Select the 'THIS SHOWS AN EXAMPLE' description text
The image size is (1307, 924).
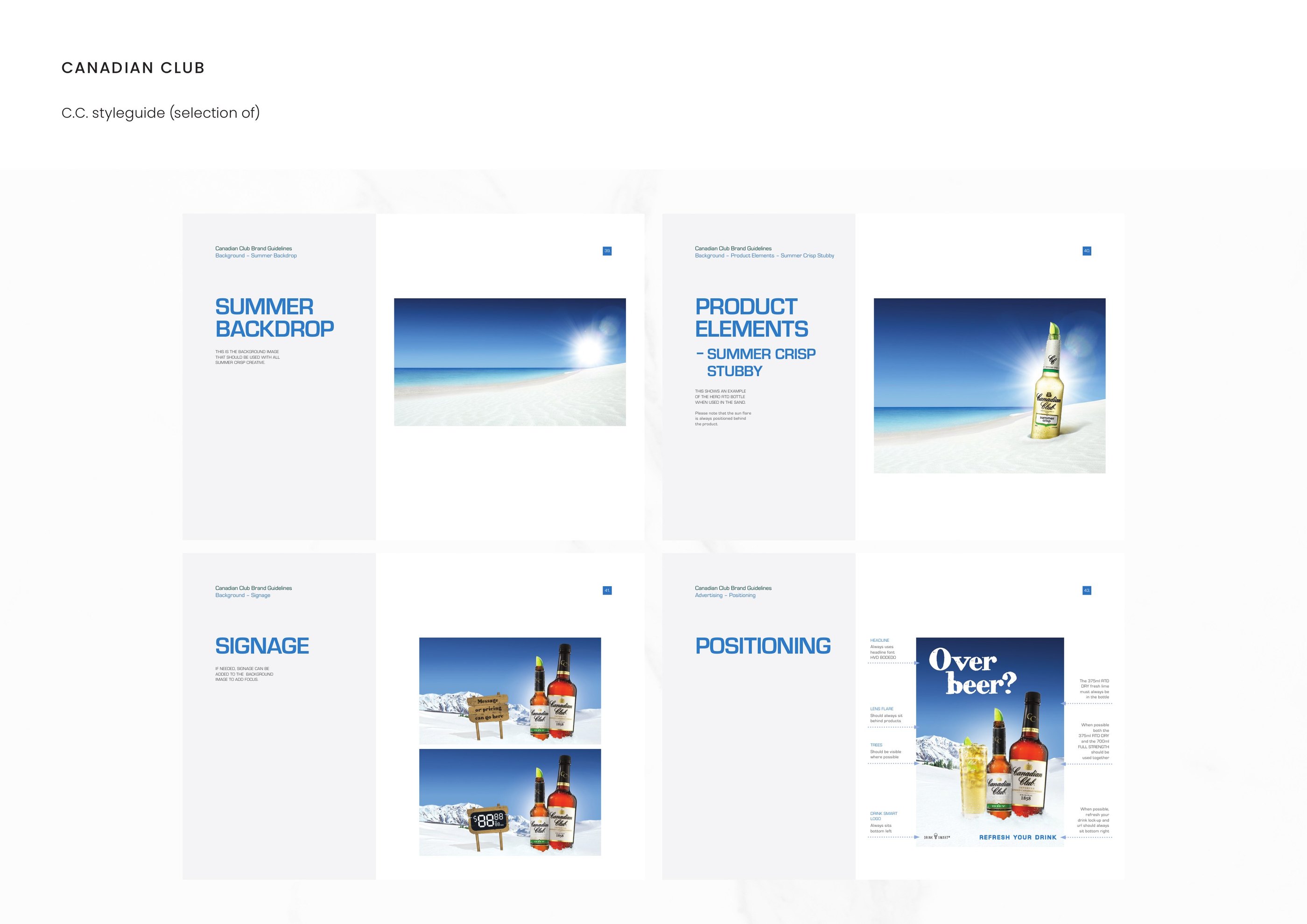pyautogui.click(x=720, y=397)
